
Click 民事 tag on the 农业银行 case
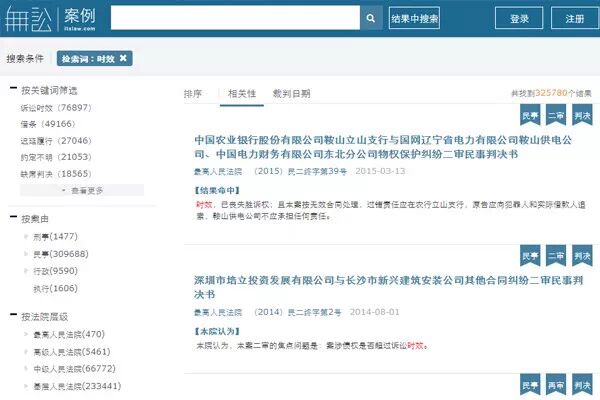pos(530,115)
